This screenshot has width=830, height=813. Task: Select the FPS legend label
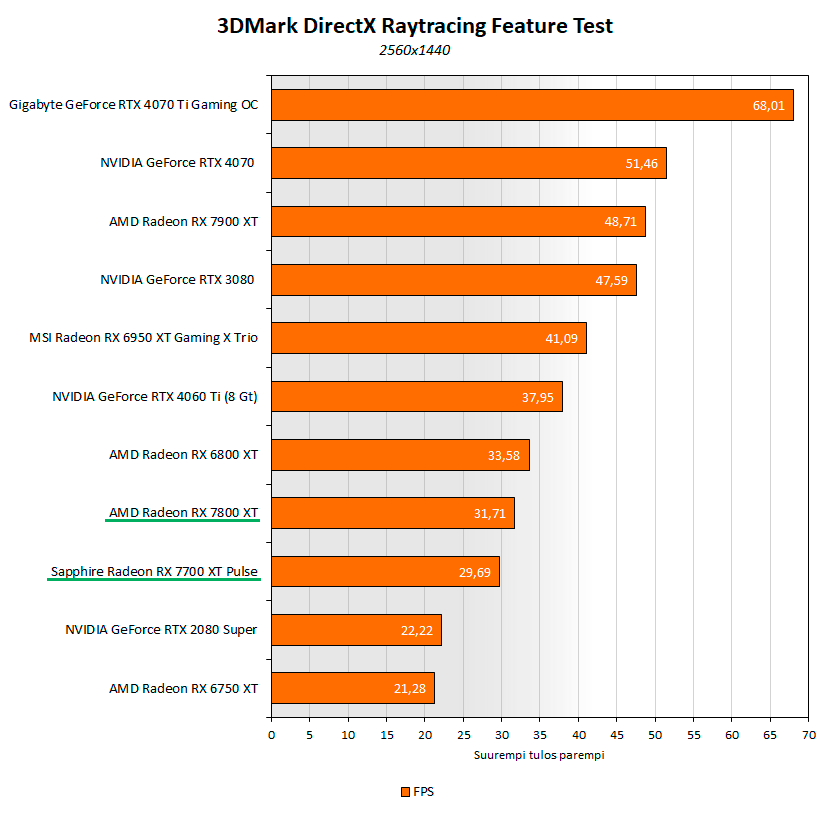(423, 792)
